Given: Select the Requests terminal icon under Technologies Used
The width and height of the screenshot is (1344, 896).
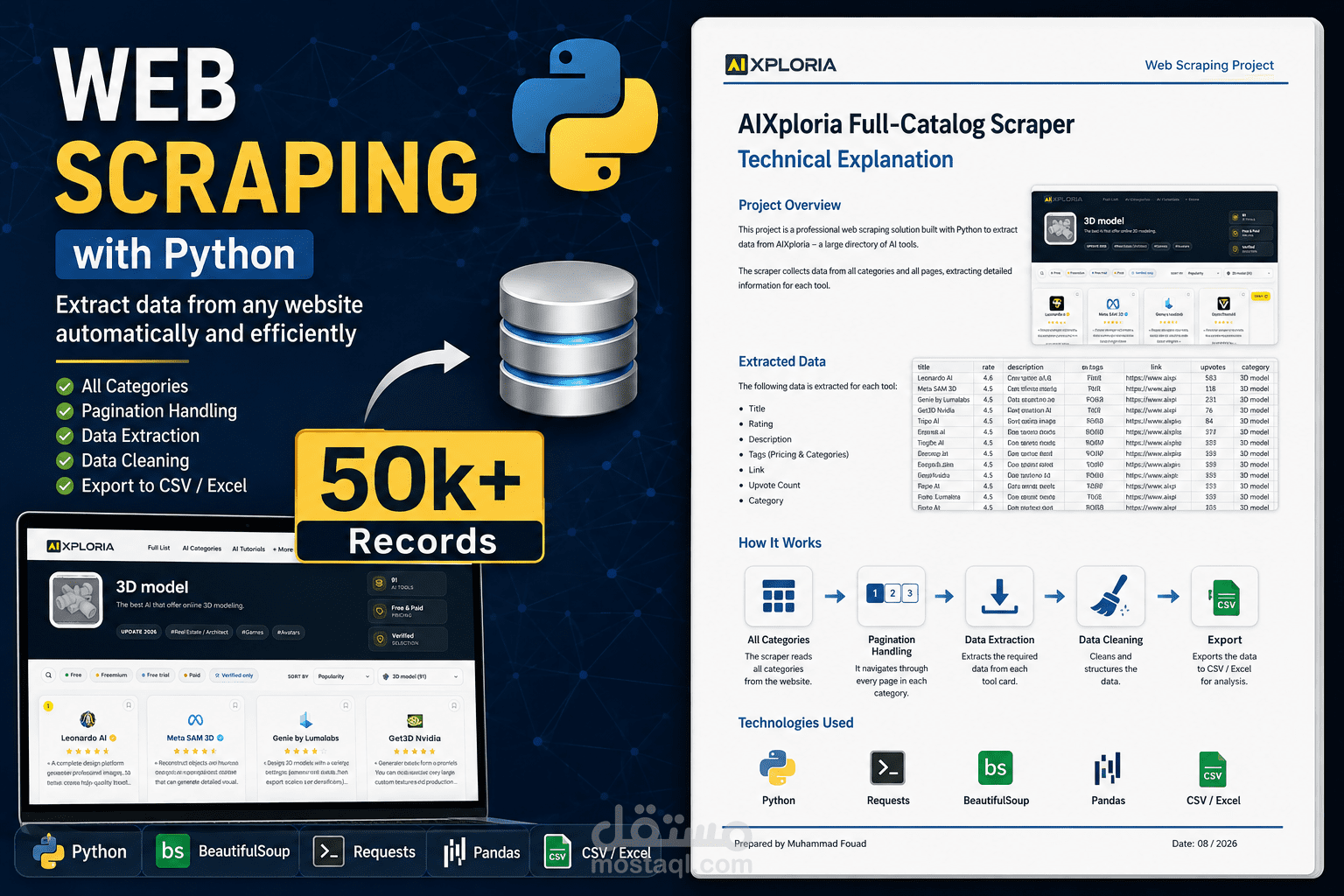Looking at the screenshot, I should (x=888, y=767).
